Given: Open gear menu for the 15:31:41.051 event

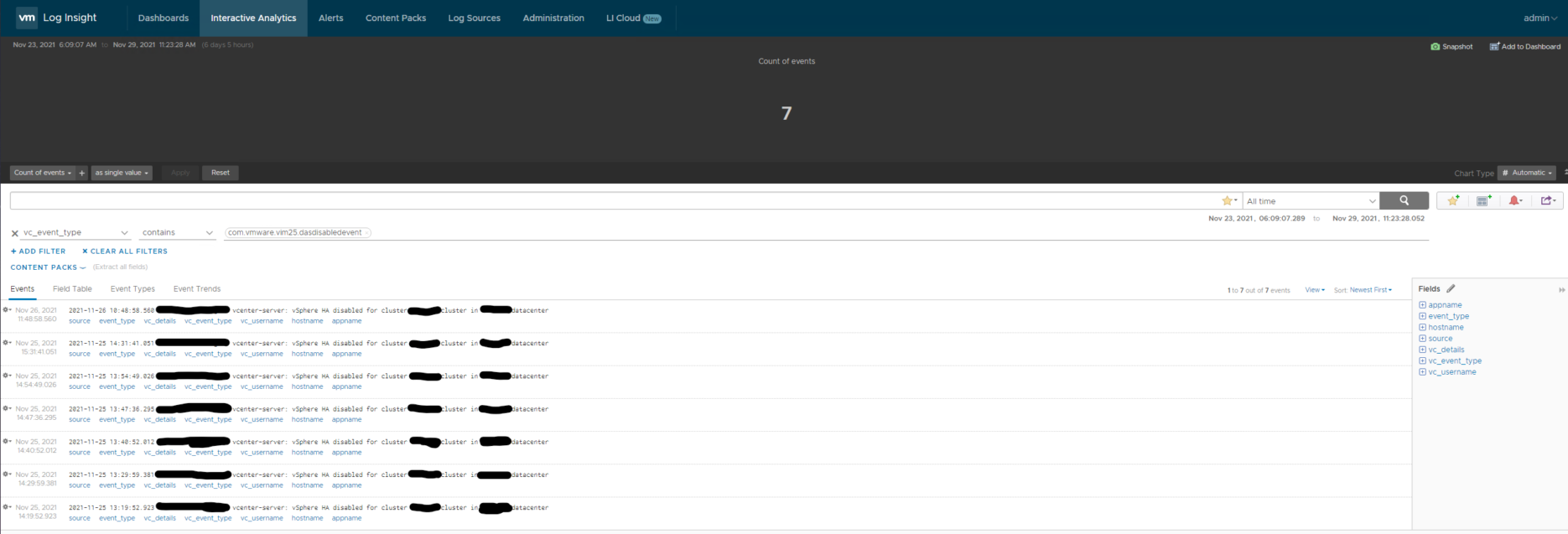Looking at the screenshot, I should click(x=7, y=343).
